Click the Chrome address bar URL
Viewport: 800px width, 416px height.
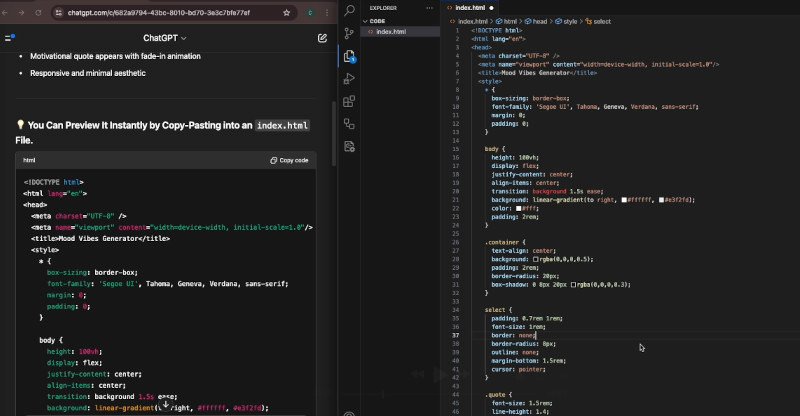tap(159, 13)
